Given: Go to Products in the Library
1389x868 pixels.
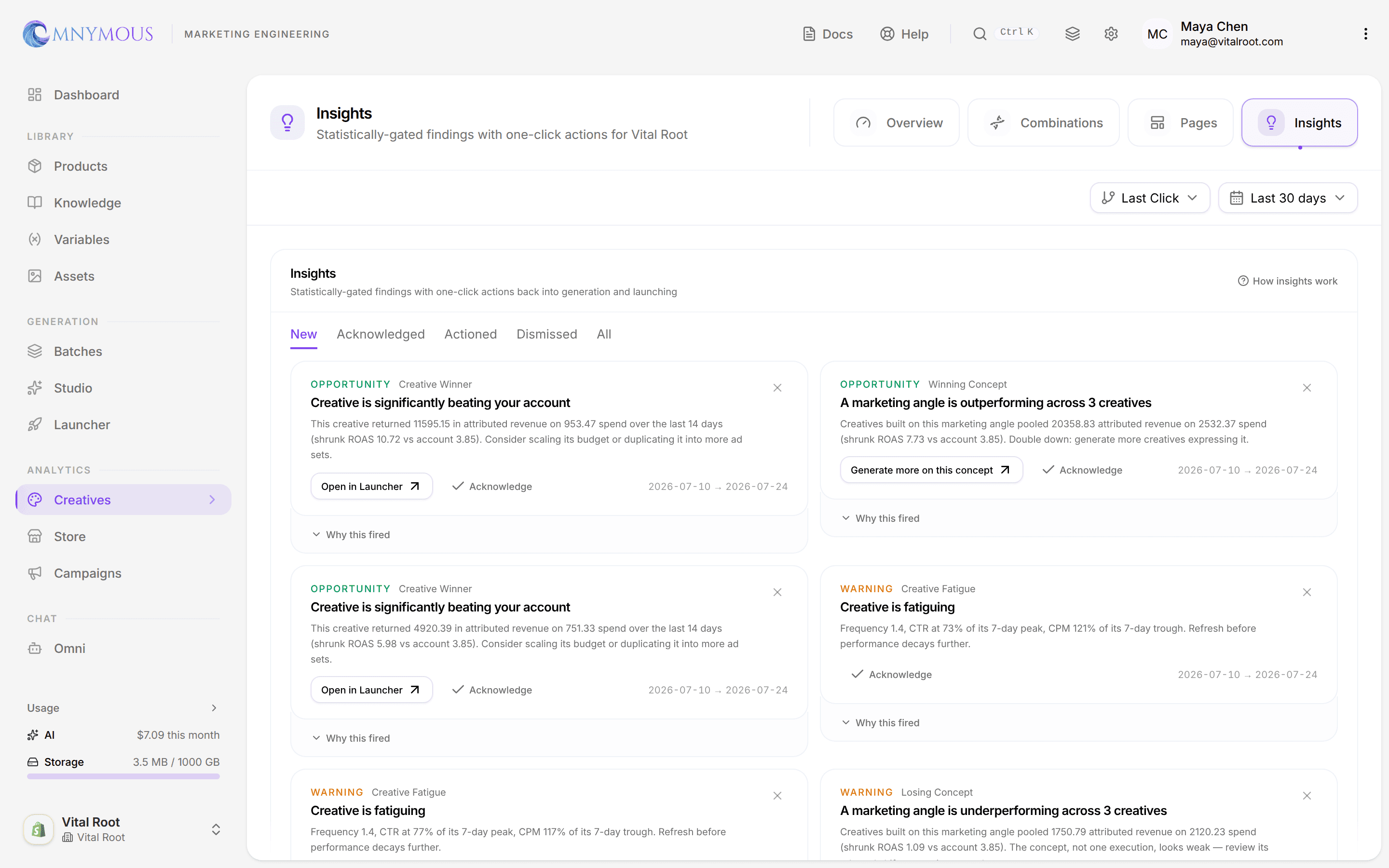Looking at the screenshot, I should click(123, 166).
